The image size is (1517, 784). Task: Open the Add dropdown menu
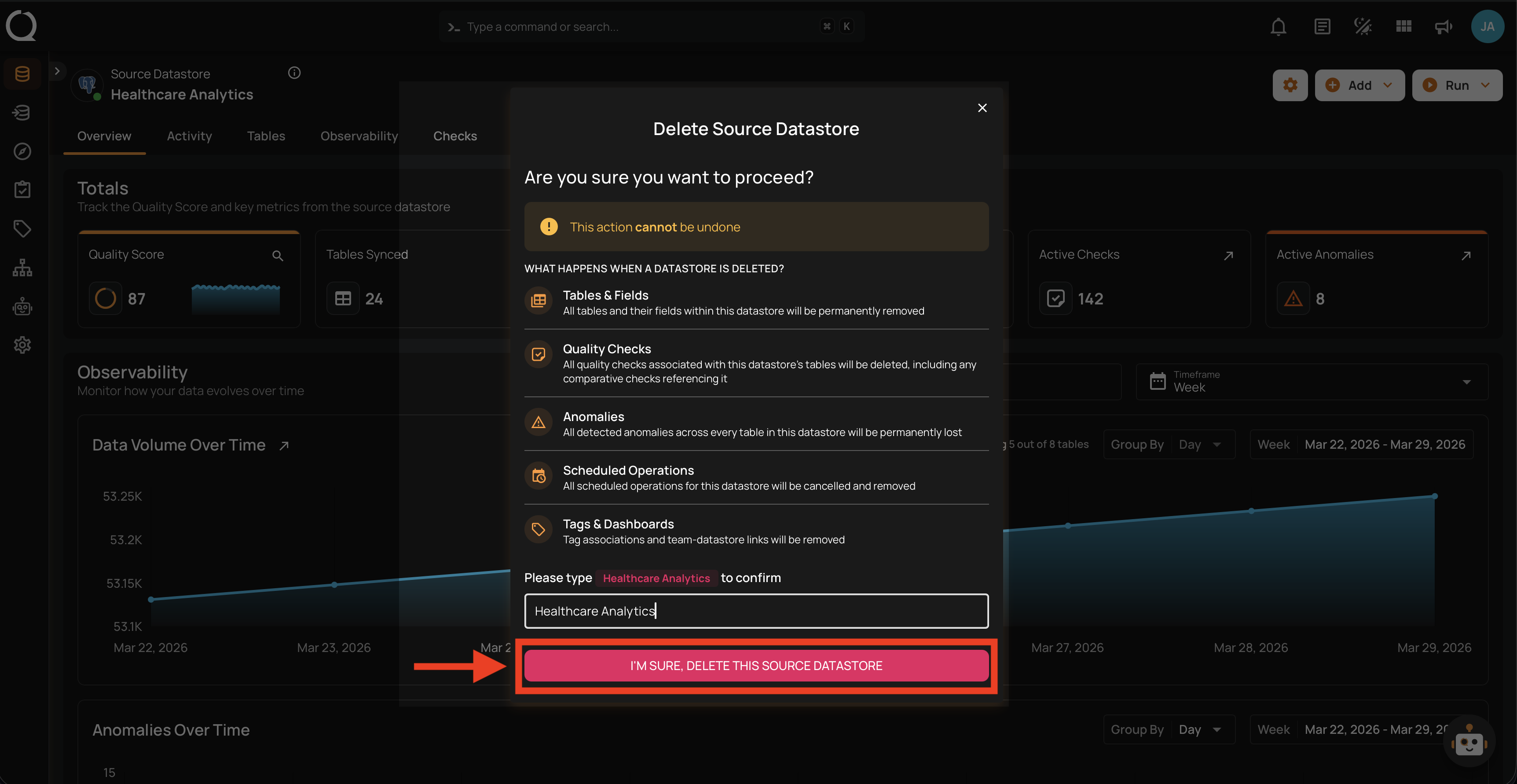coord(1359,85)
